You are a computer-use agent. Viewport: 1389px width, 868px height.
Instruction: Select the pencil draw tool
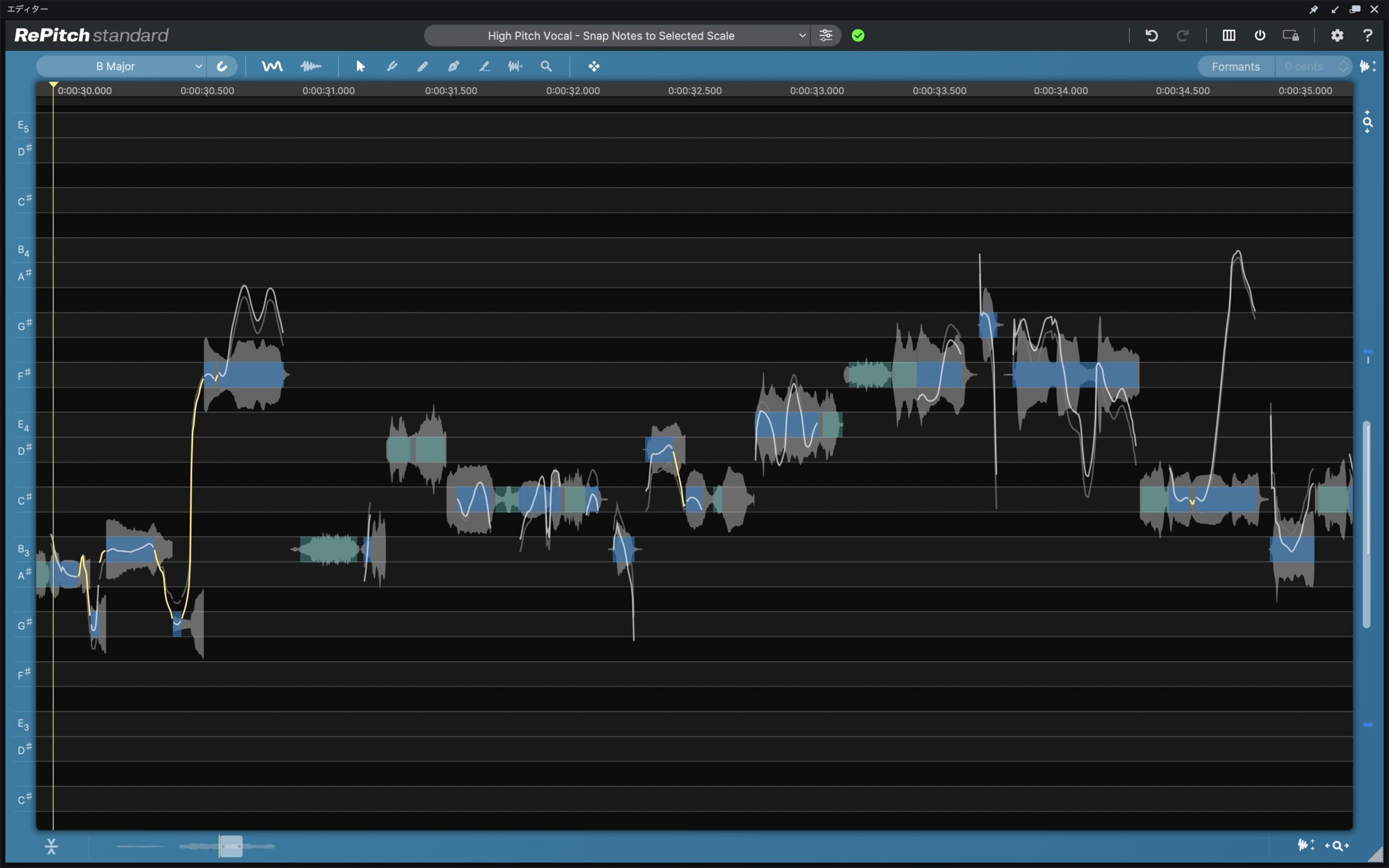[x=423, y=67]
